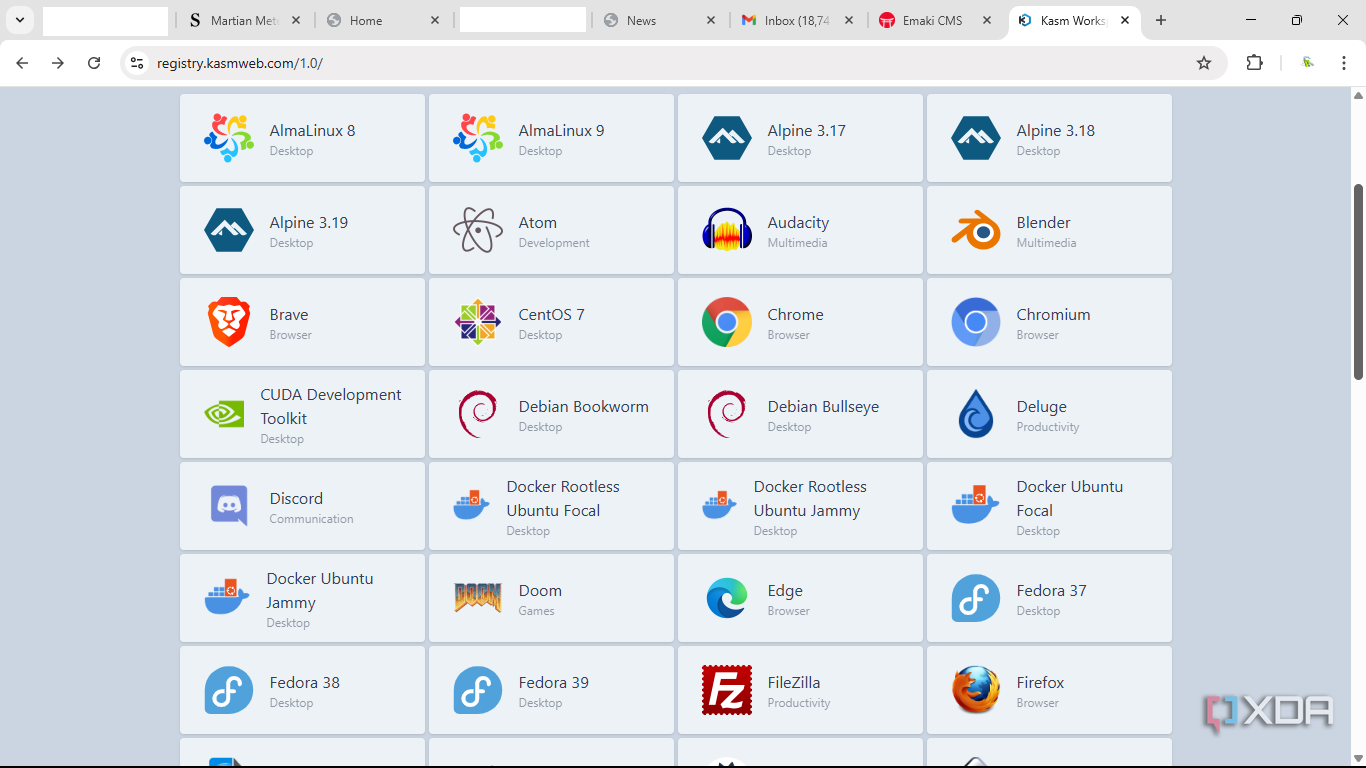Image resolution: width=1366 pixels, height=768 pixels.
Task: Click the "Alpine 3.18" title
Action: point(1055,130)
